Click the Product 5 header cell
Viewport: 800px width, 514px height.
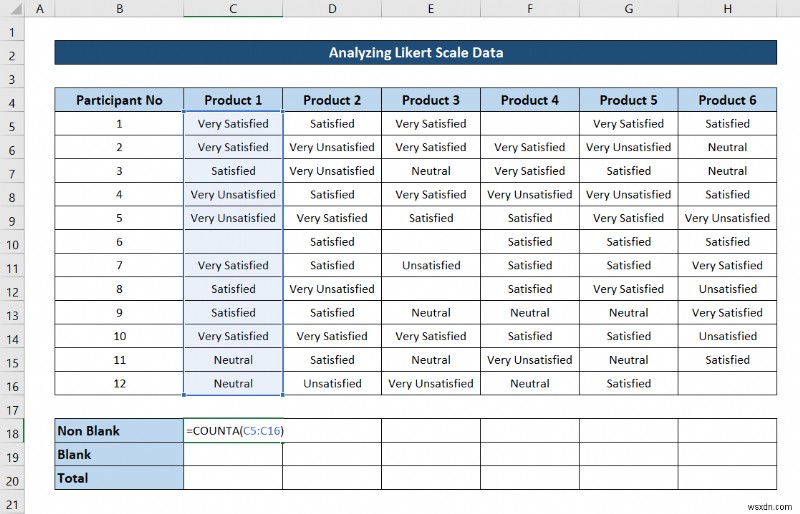pyautogui.click(x=629, y=100)
